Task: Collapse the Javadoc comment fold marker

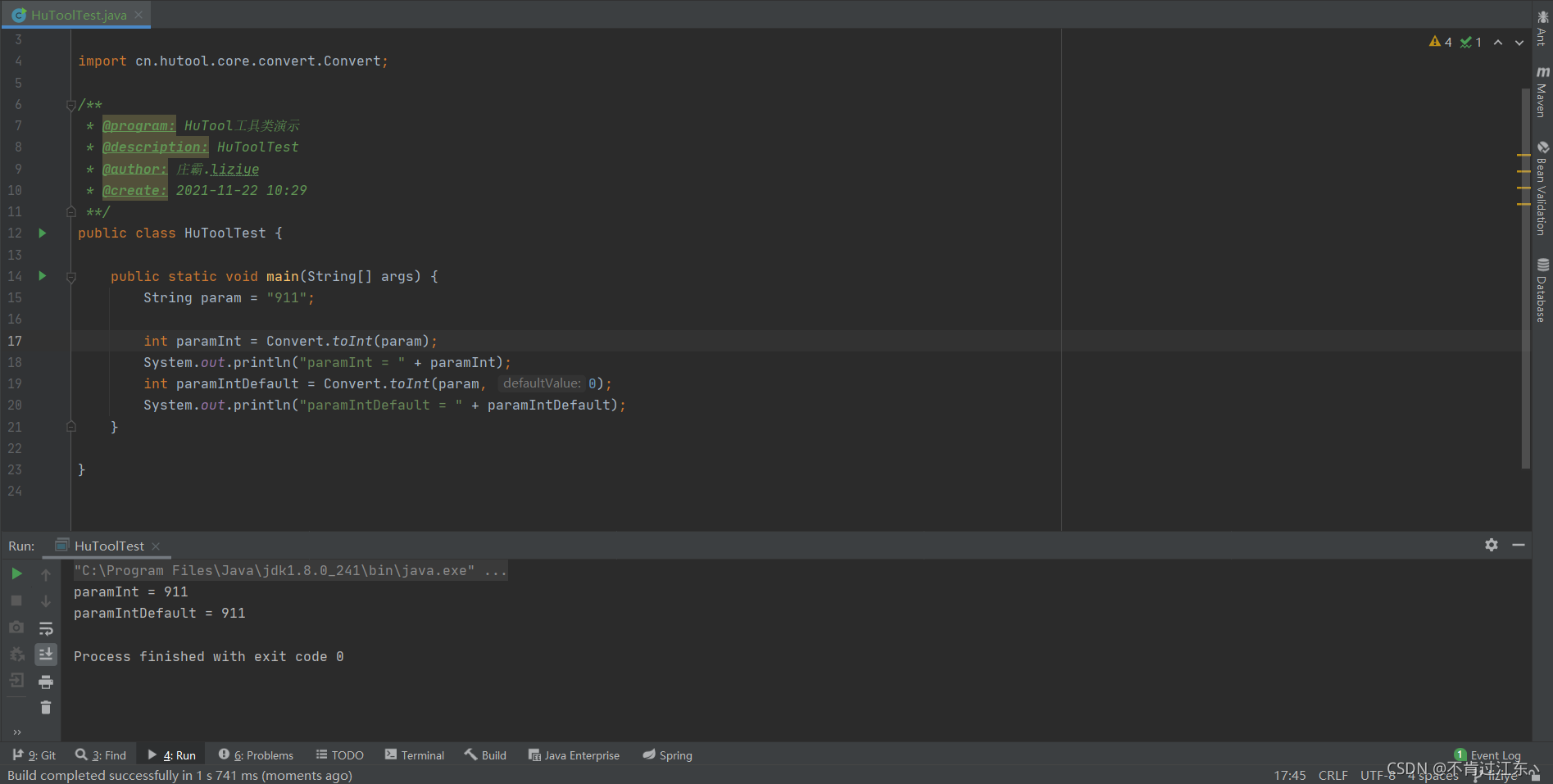Action: [71, 105]
